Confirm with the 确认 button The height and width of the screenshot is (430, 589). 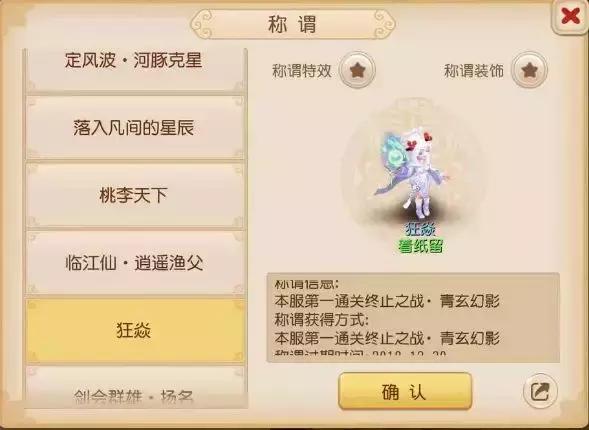point(405,391)
